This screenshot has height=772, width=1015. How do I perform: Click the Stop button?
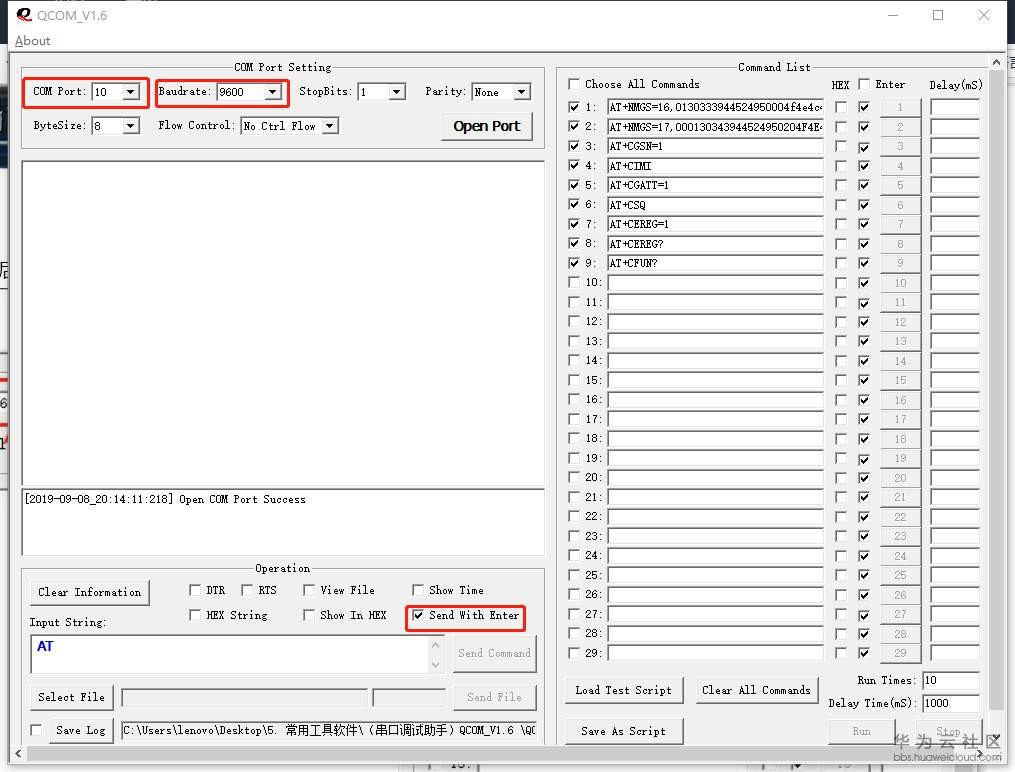pyautogui.click(x=948, y=731)
